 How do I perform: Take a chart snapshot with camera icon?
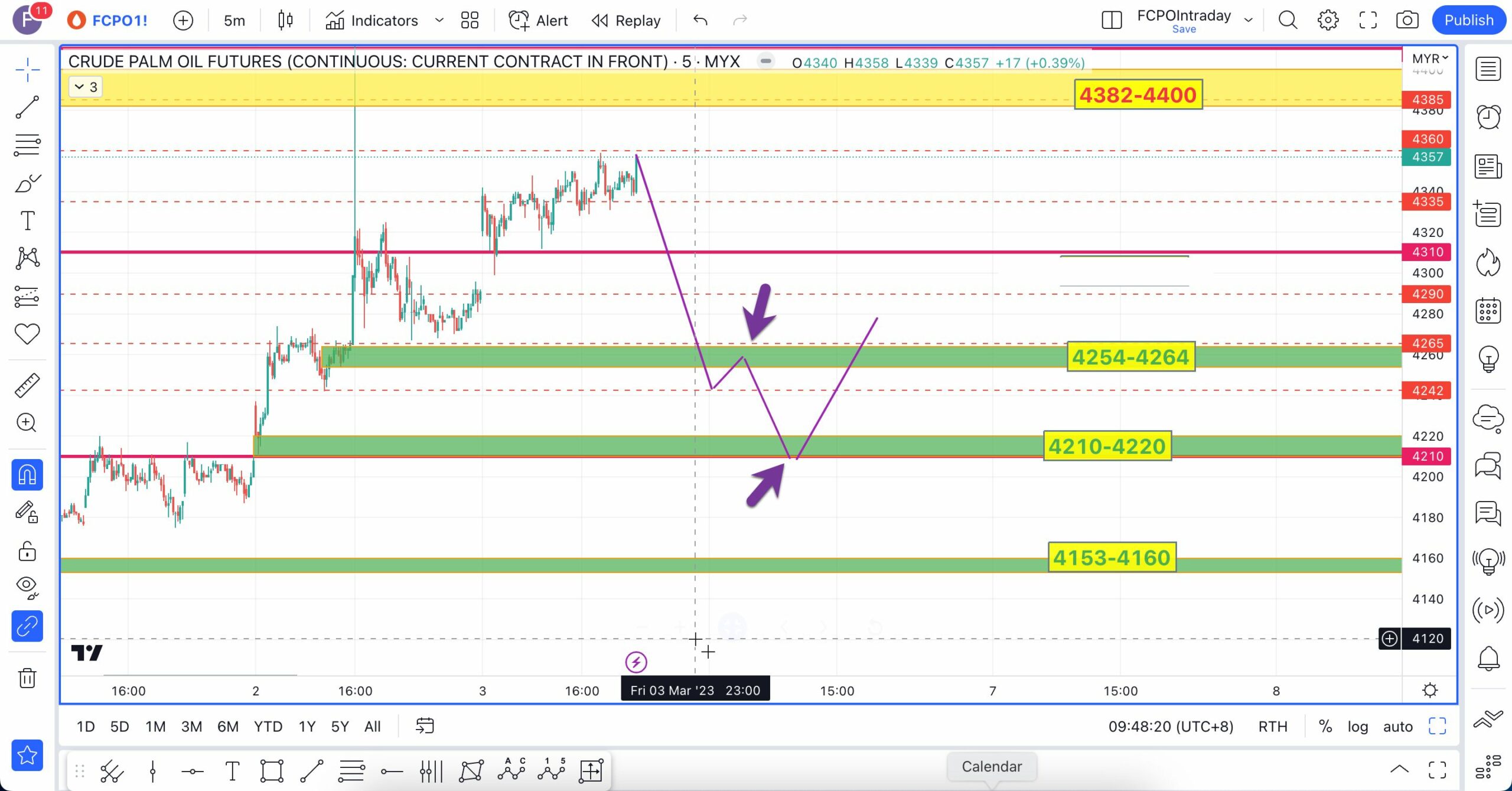(1407, 21)
